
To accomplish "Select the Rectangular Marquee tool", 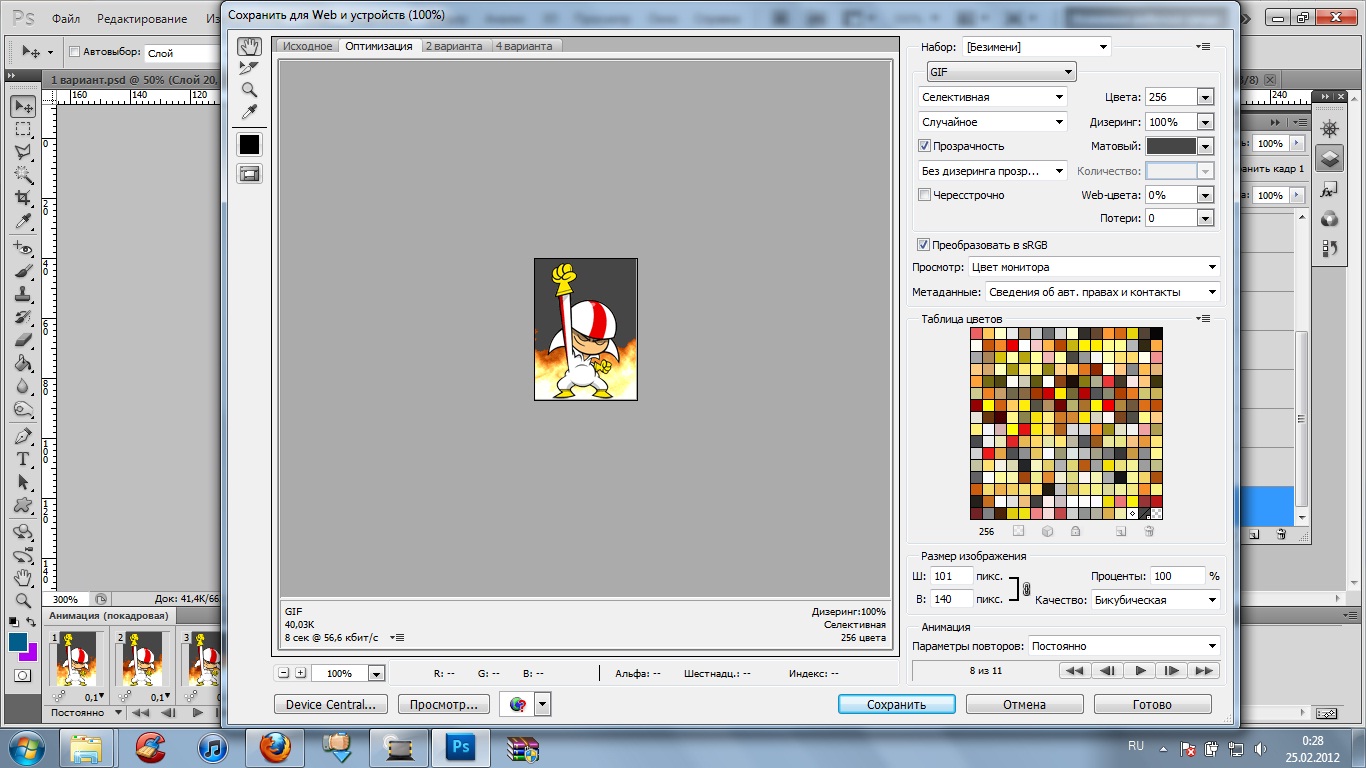I will (23, 129).
